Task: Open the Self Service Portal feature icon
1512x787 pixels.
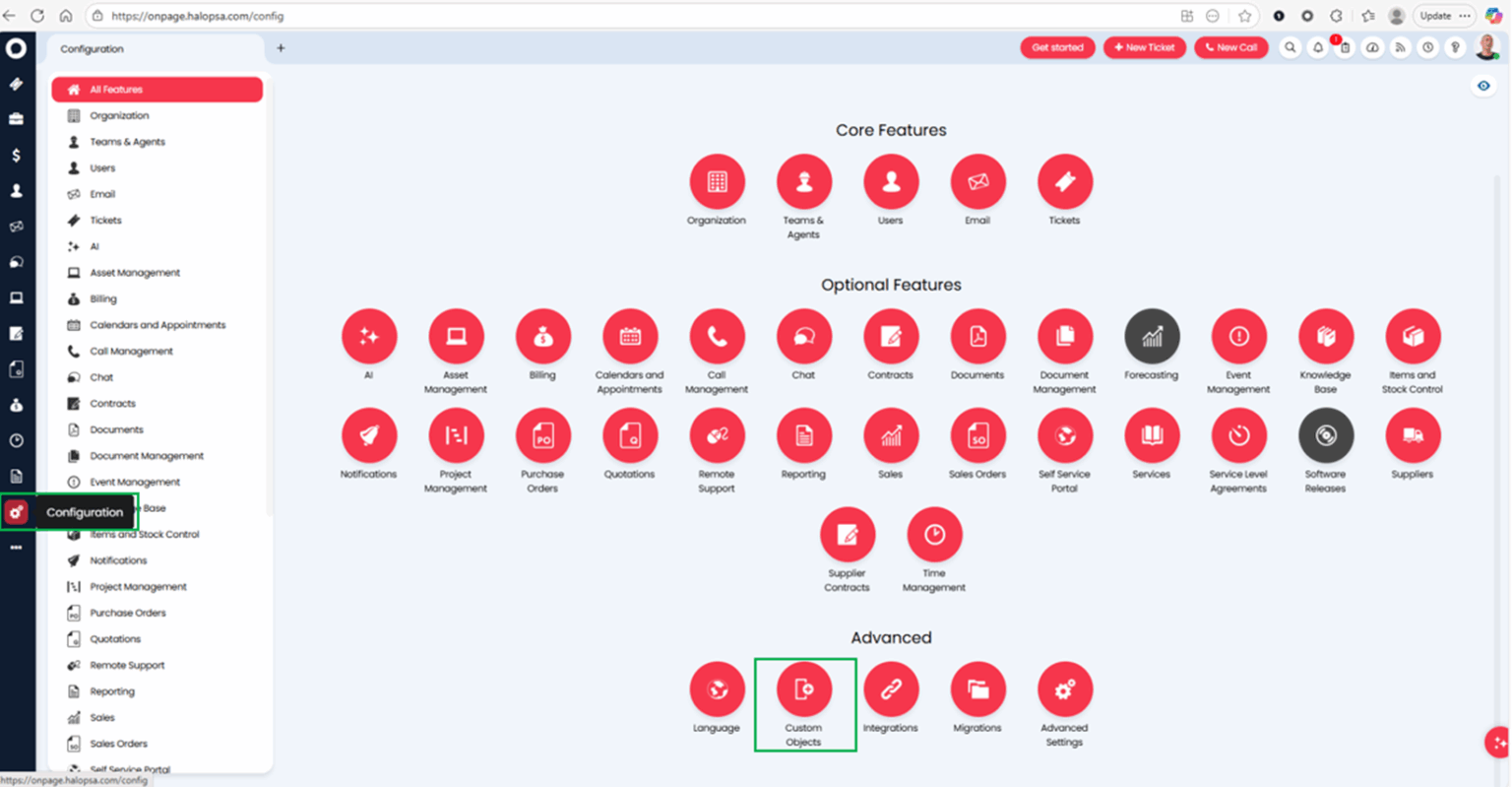Action: (x=1064, y=434)
